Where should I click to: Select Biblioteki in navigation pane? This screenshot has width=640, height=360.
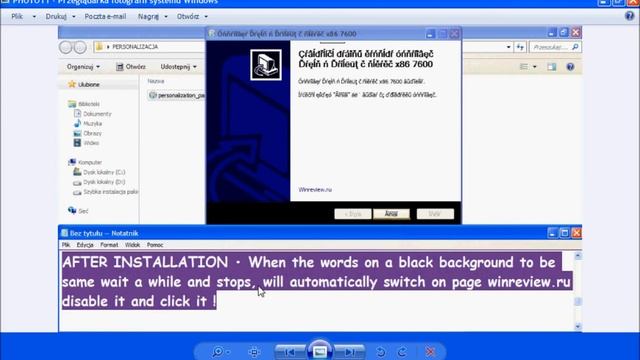click(x=84, y=104)
